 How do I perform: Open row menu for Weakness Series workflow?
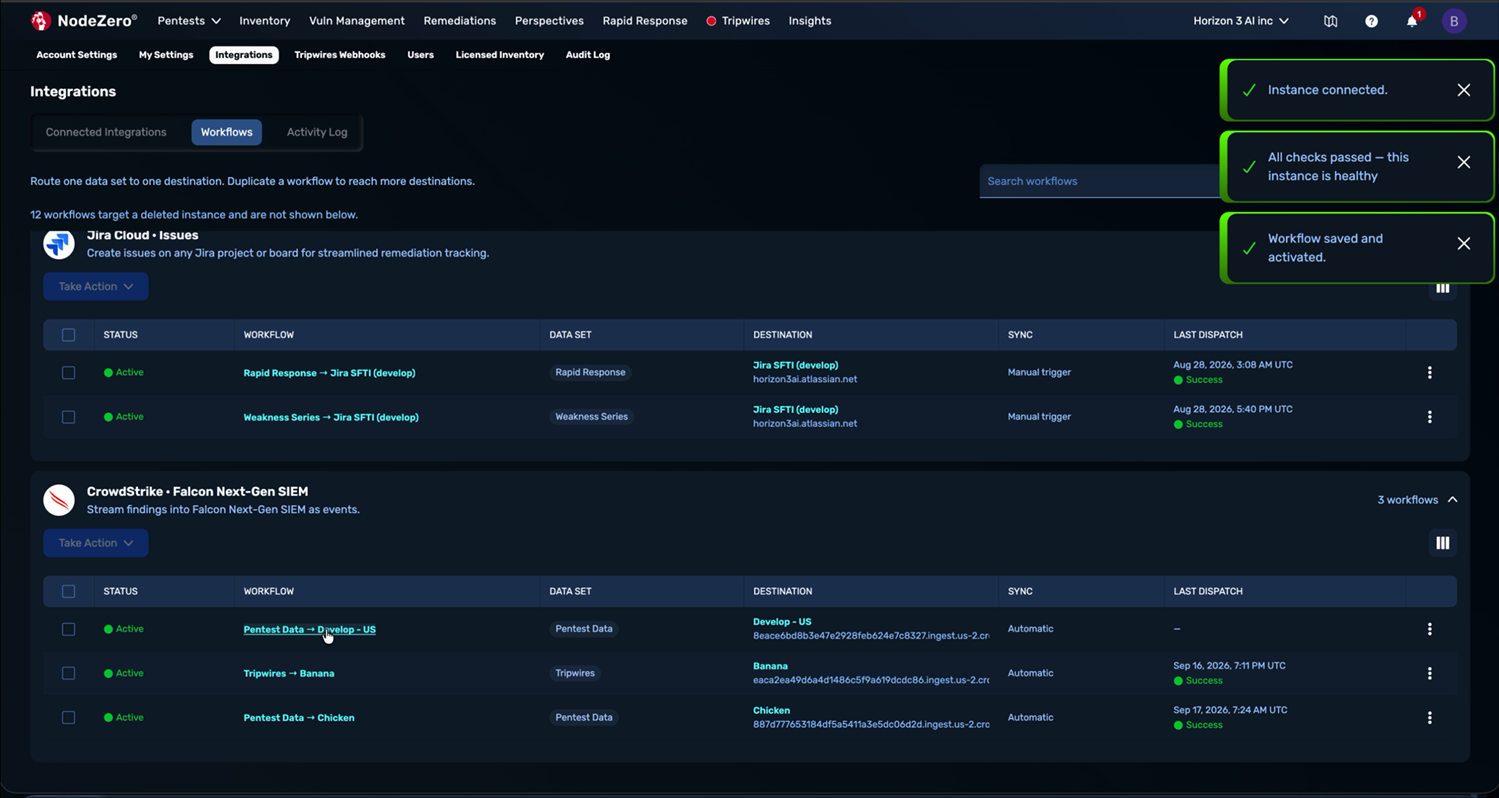(1429, 417)
